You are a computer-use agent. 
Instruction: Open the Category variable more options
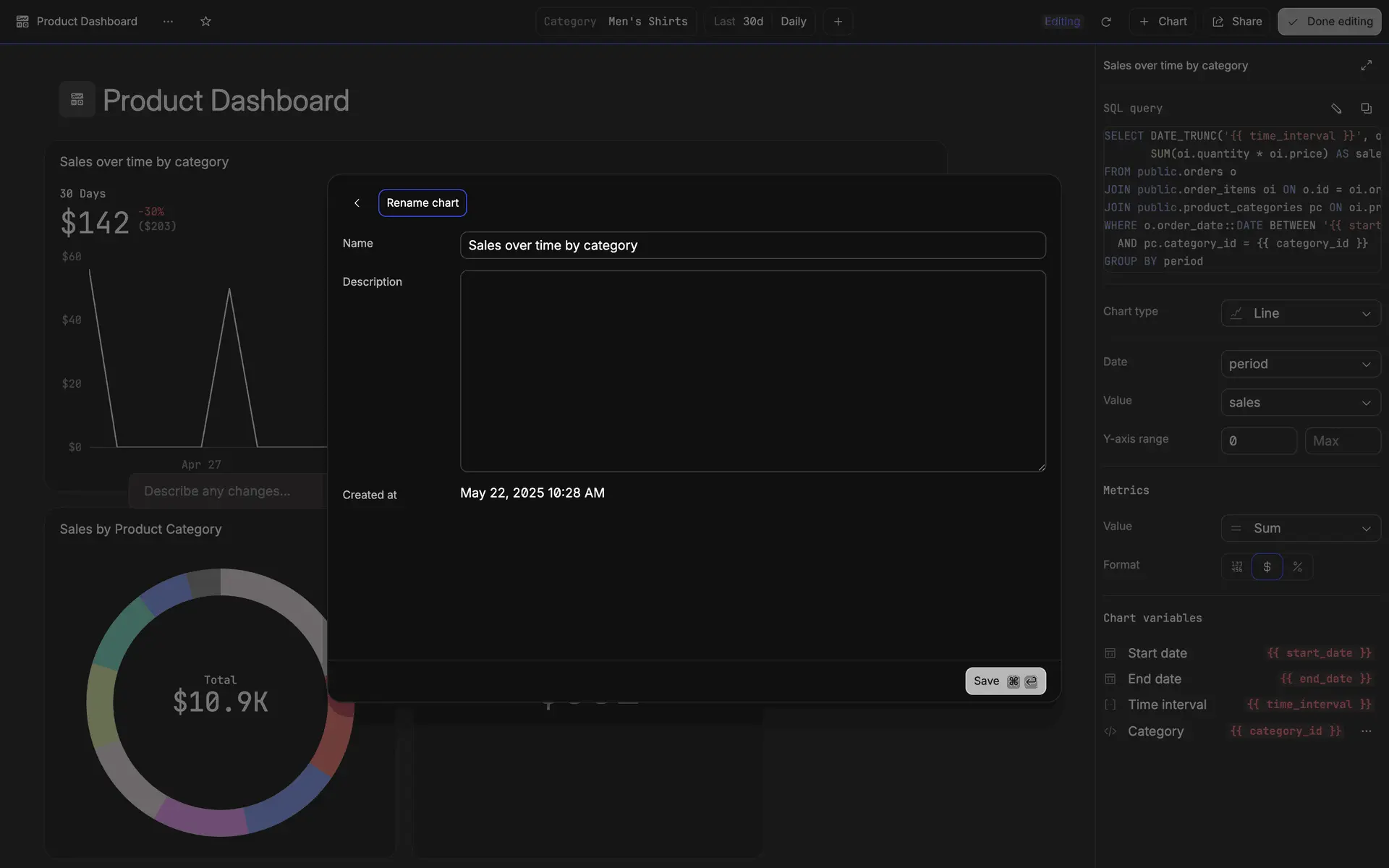tap(1366, 731)
